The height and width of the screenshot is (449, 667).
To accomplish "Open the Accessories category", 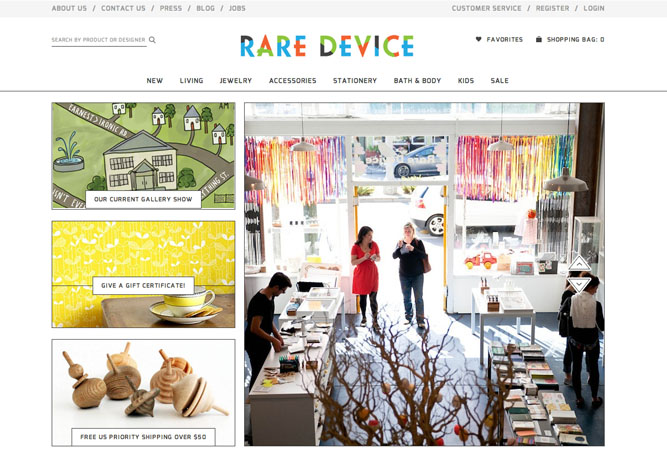I will tap(293, 80).
